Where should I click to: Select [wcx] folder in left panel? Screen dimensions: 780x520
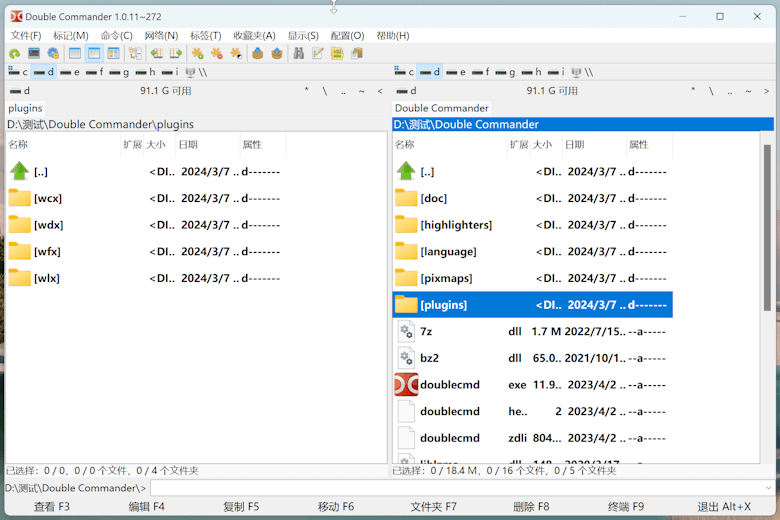[x=147, y=198]
